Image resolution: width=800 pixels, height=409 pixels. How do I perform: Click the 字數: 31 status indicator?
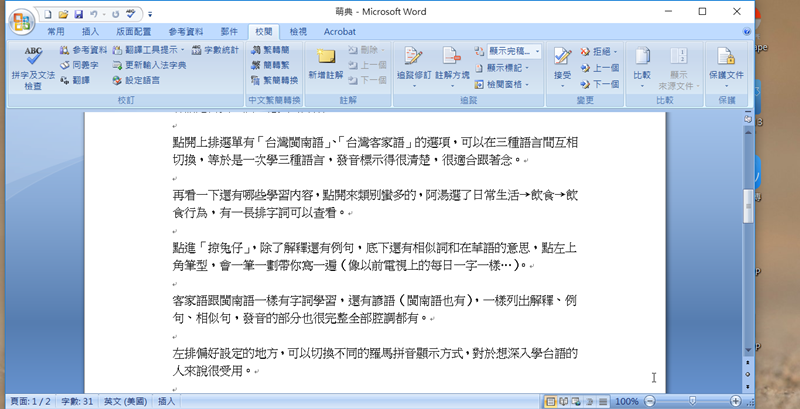[x=77, y=401]
